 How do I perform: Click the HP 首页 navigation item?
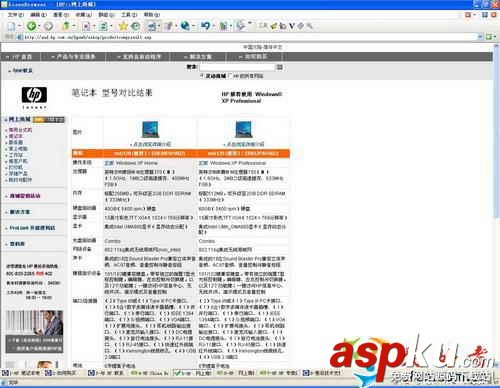[21, 57]
